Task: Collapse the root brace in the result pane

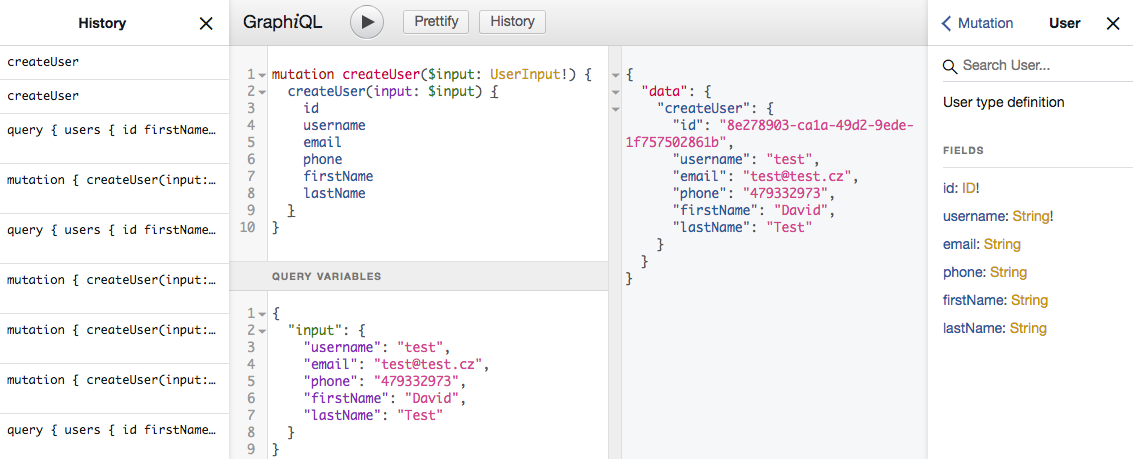Action: pyautogui.click(x=616, y=74)
